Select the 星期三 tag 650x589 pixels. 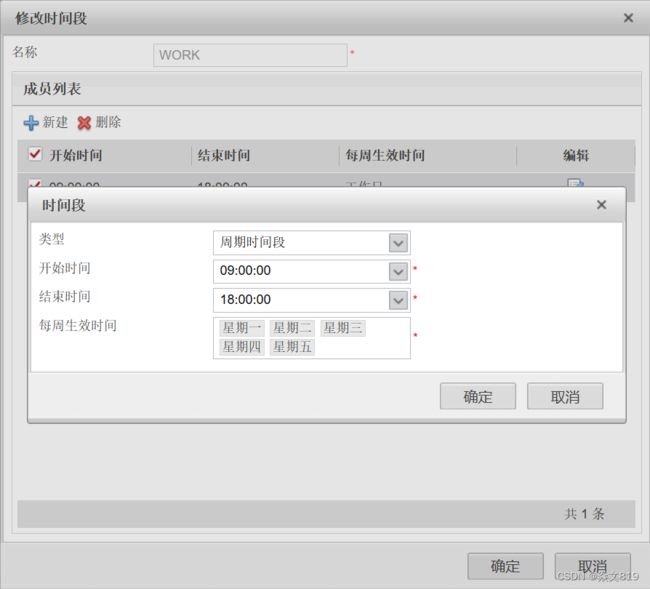click(343, 328)
